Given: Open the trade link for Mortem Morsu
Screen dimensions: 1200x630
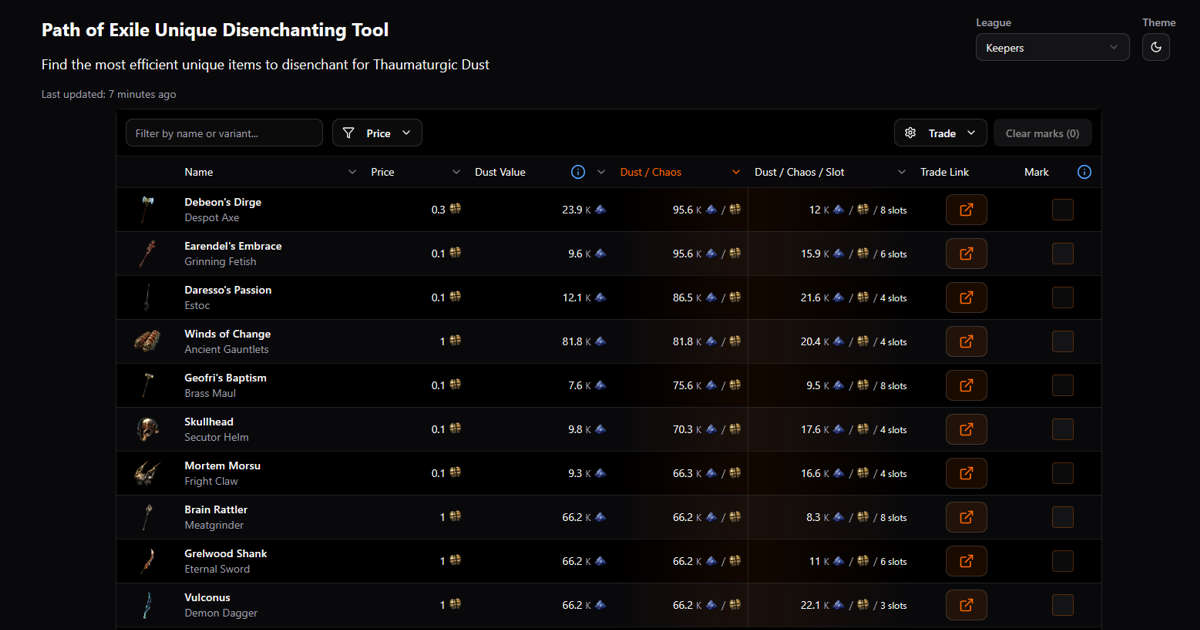Looking at the screenshot, I should pos(966,473).
